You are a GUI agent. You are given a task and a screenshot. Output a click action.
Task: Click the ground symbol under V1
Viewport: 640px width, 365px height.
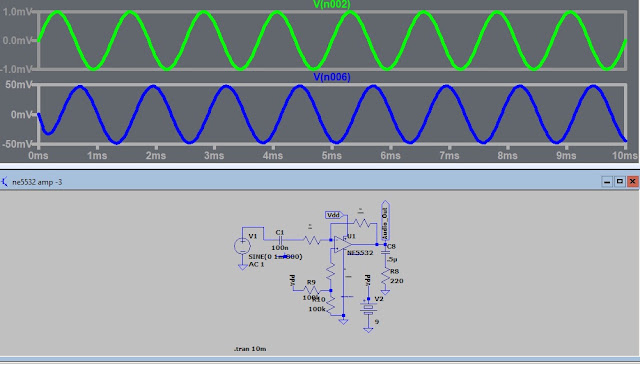(242, 267)
